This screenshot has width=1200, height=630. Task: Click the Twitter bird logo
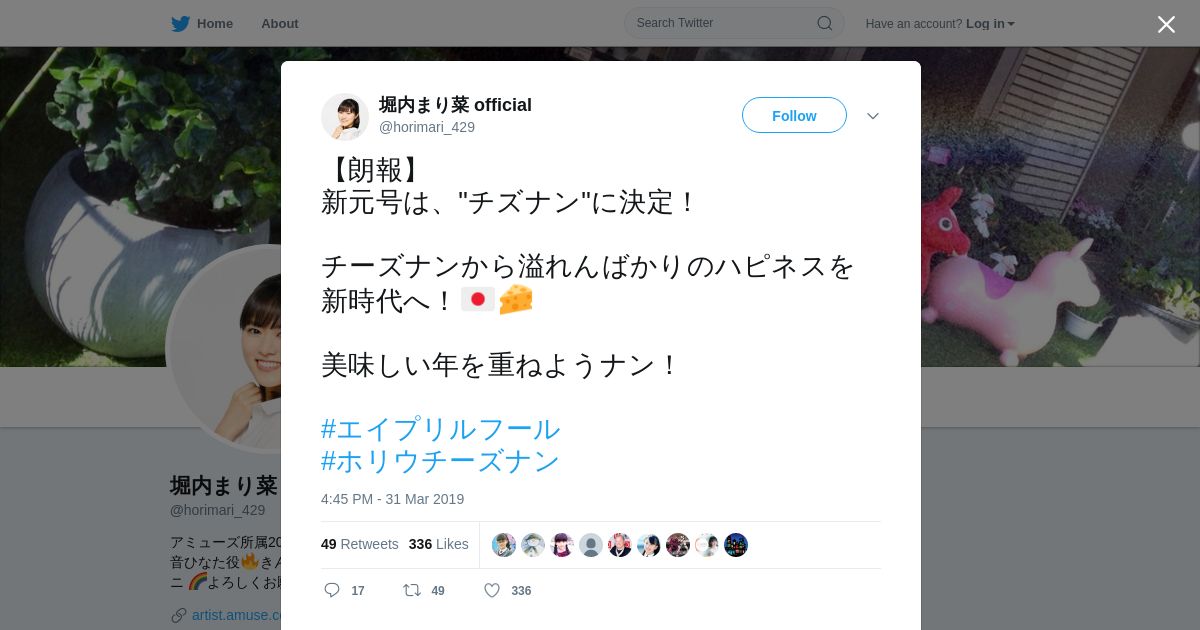point(180,23)
